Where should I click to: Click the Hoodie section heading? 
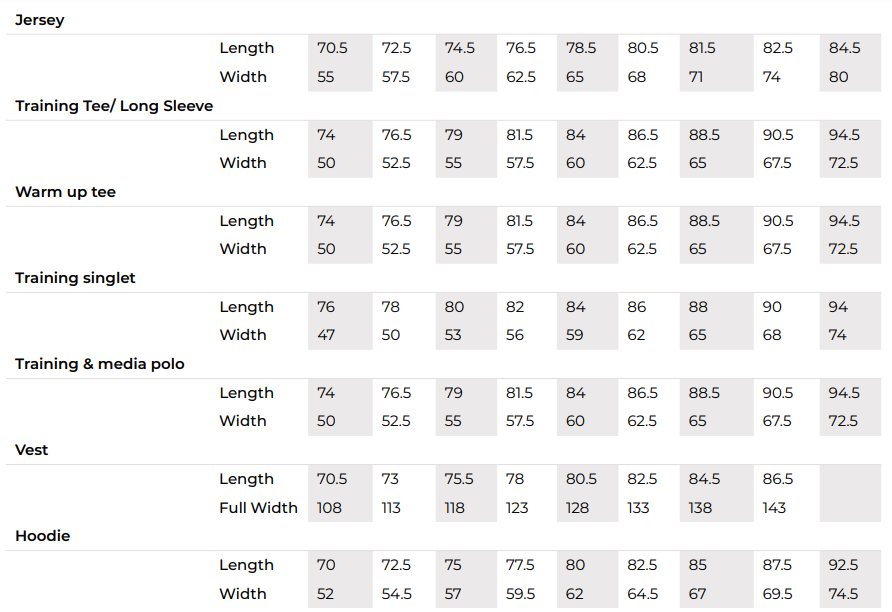43,536
